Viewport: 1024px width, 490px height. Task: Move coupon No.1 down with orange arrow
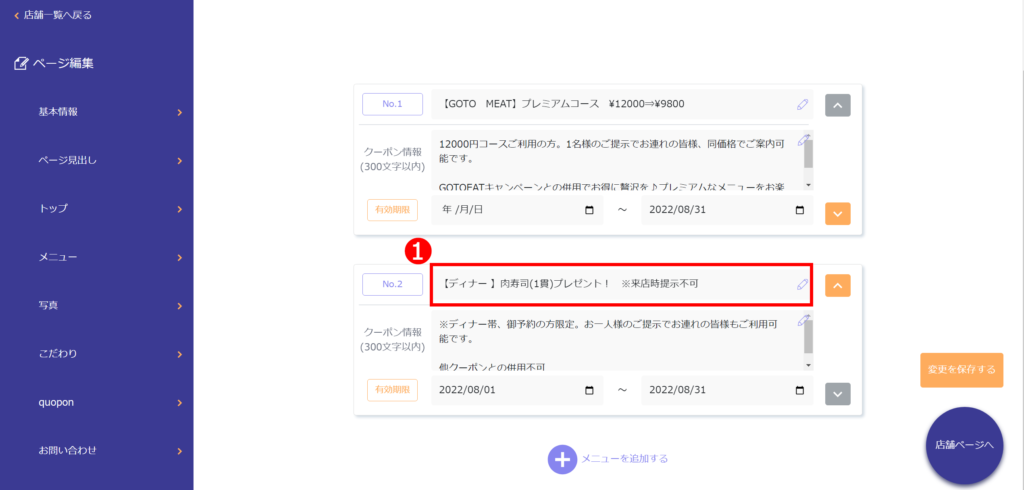pyautogui.click(x=837, y=213)
